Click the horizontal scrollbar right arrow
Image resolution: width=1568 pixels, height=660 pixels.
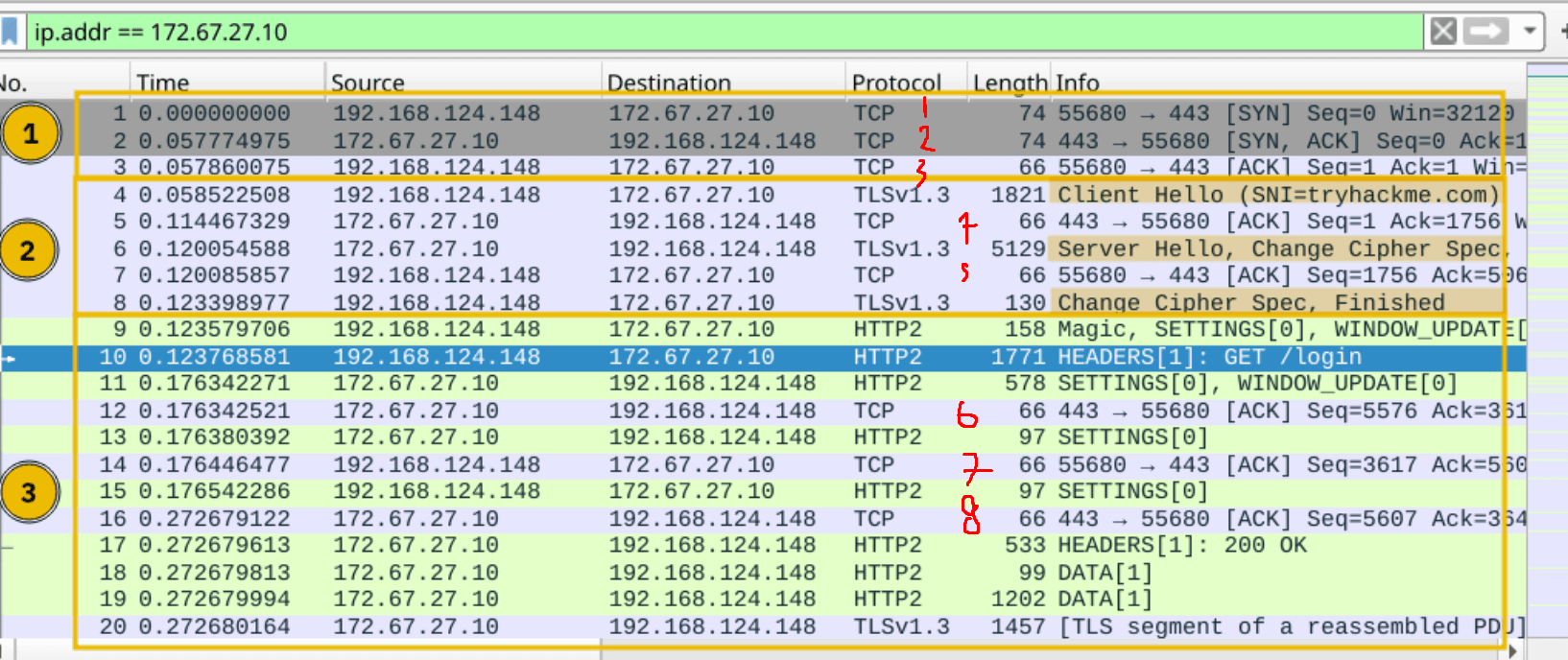tap(1513, 652)
